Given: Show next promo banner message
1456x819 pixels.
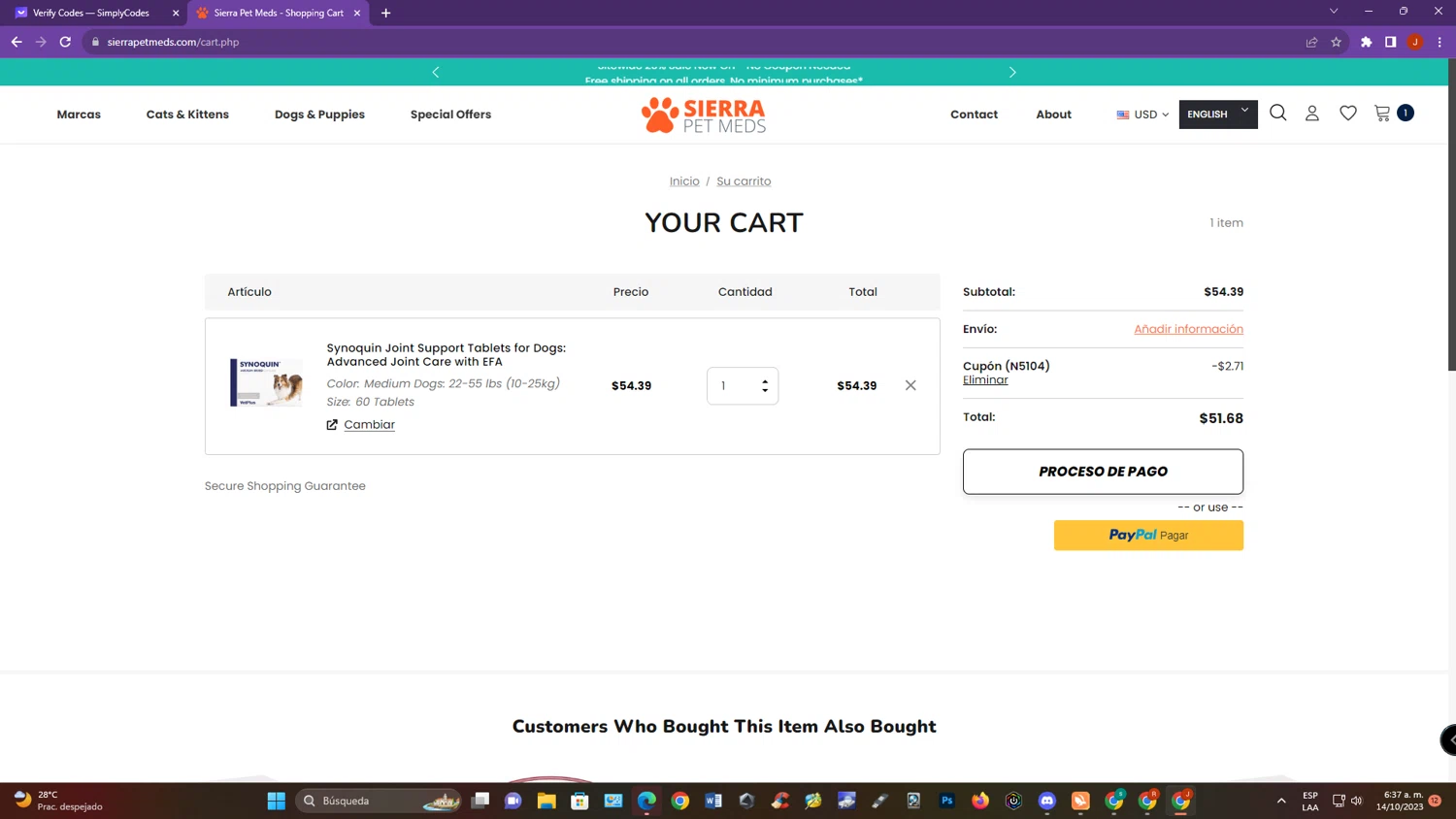Looking at the screenshot, I should pyautogui.click(x=1012, y=72).
